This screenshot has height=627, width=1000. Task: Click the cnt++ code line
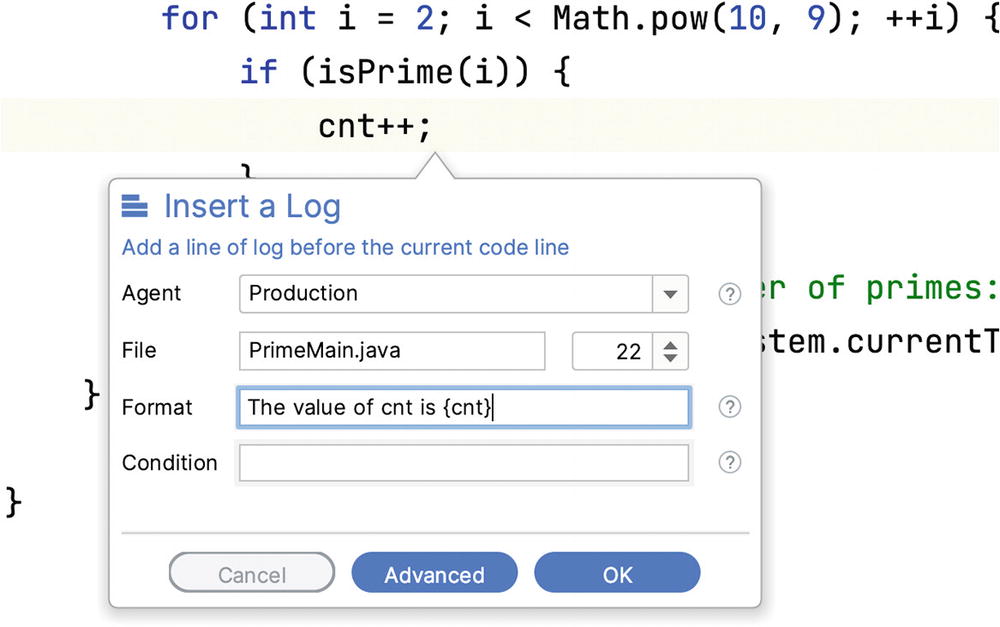375,126
